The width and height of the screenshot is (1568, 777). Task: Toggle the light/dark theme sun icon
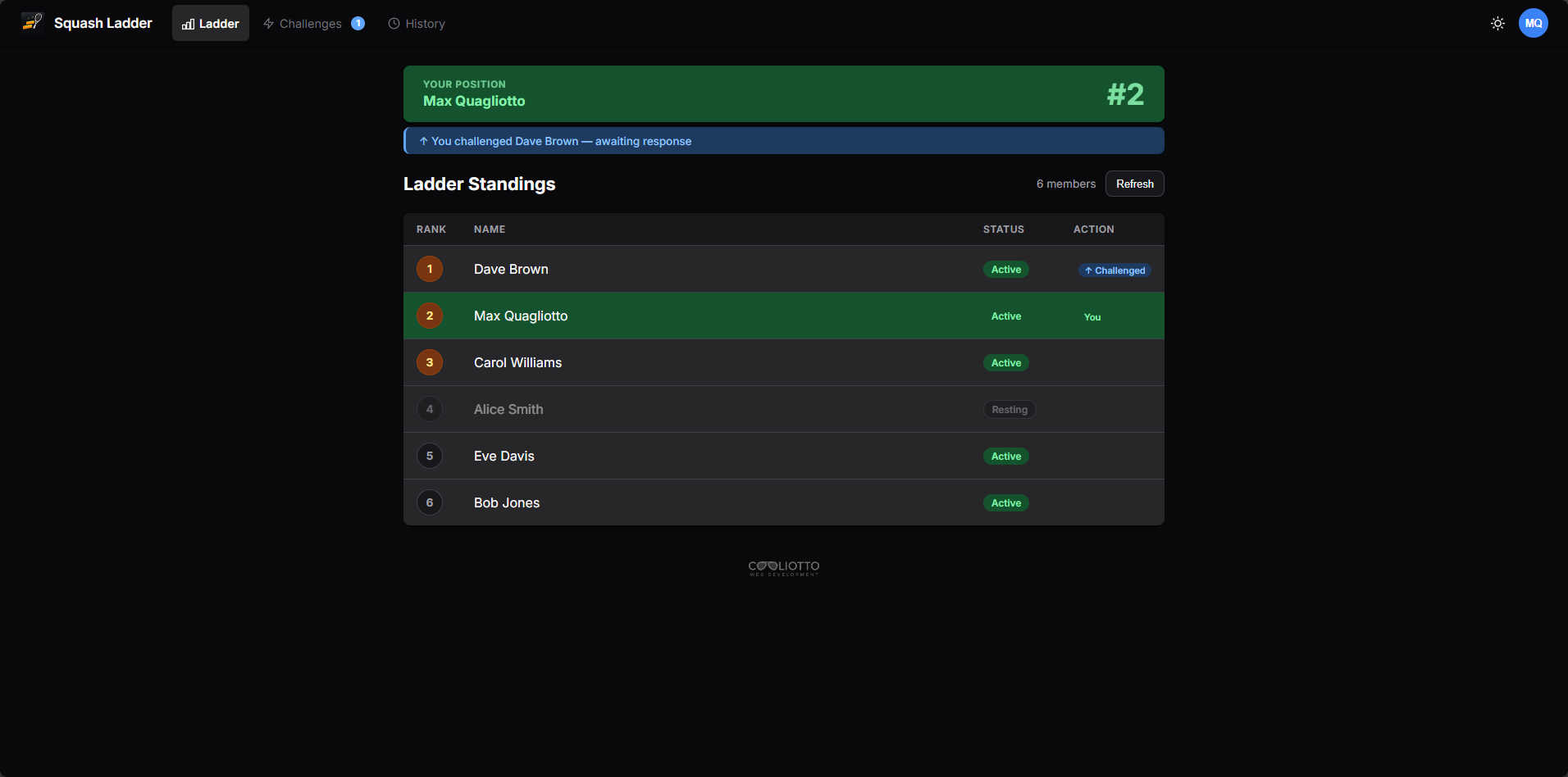(x=1497, y=23)
